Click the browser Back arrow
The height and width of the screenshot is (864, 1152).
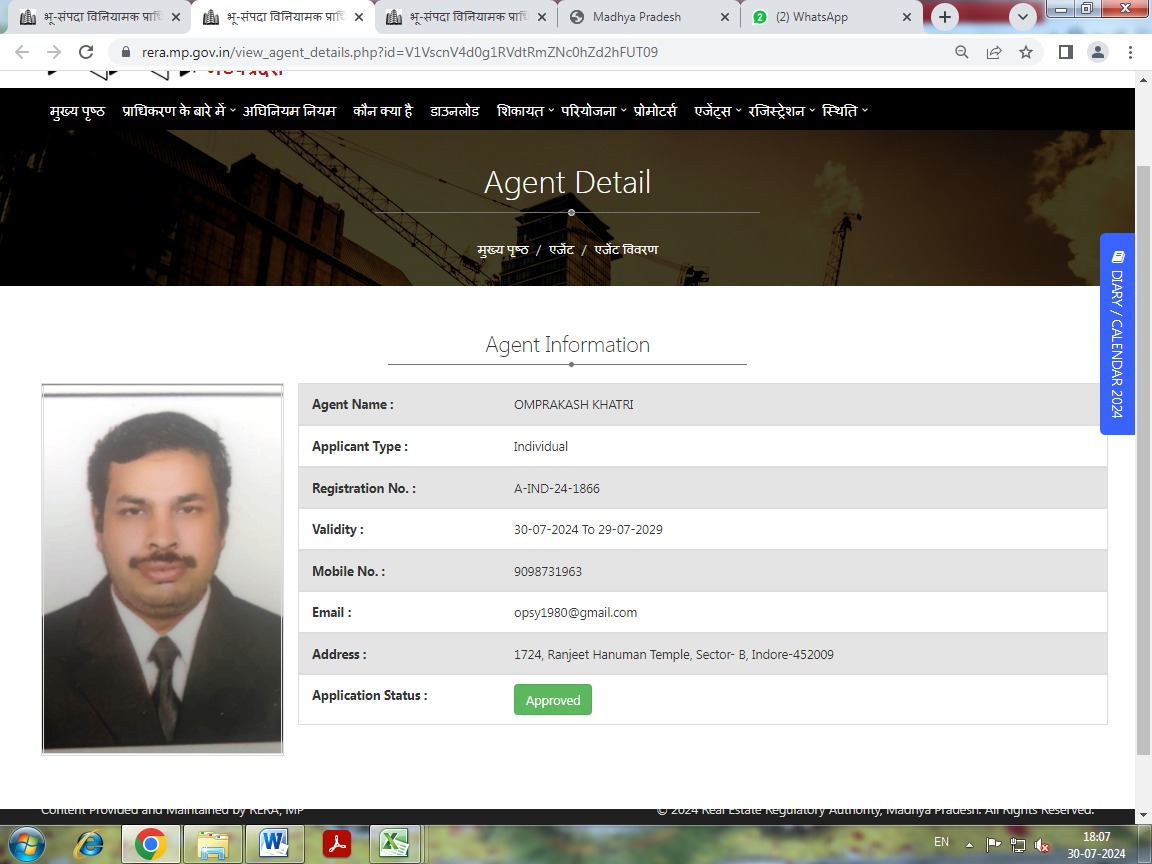[x=22, y=52]
